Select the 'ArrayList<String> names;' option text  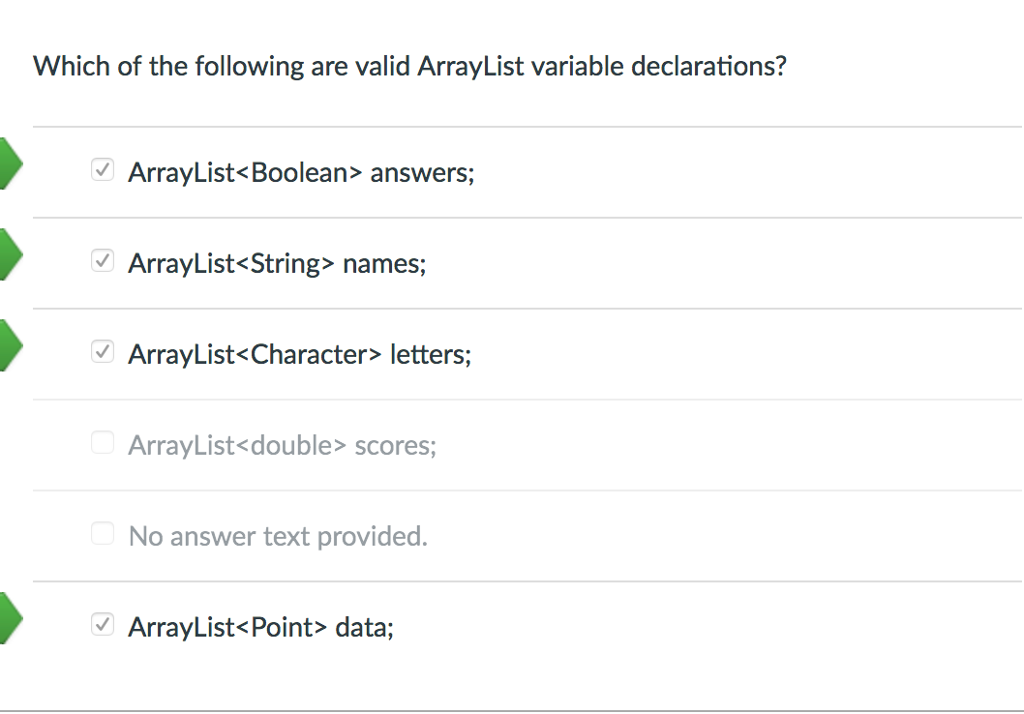click(x=277, y=264)
